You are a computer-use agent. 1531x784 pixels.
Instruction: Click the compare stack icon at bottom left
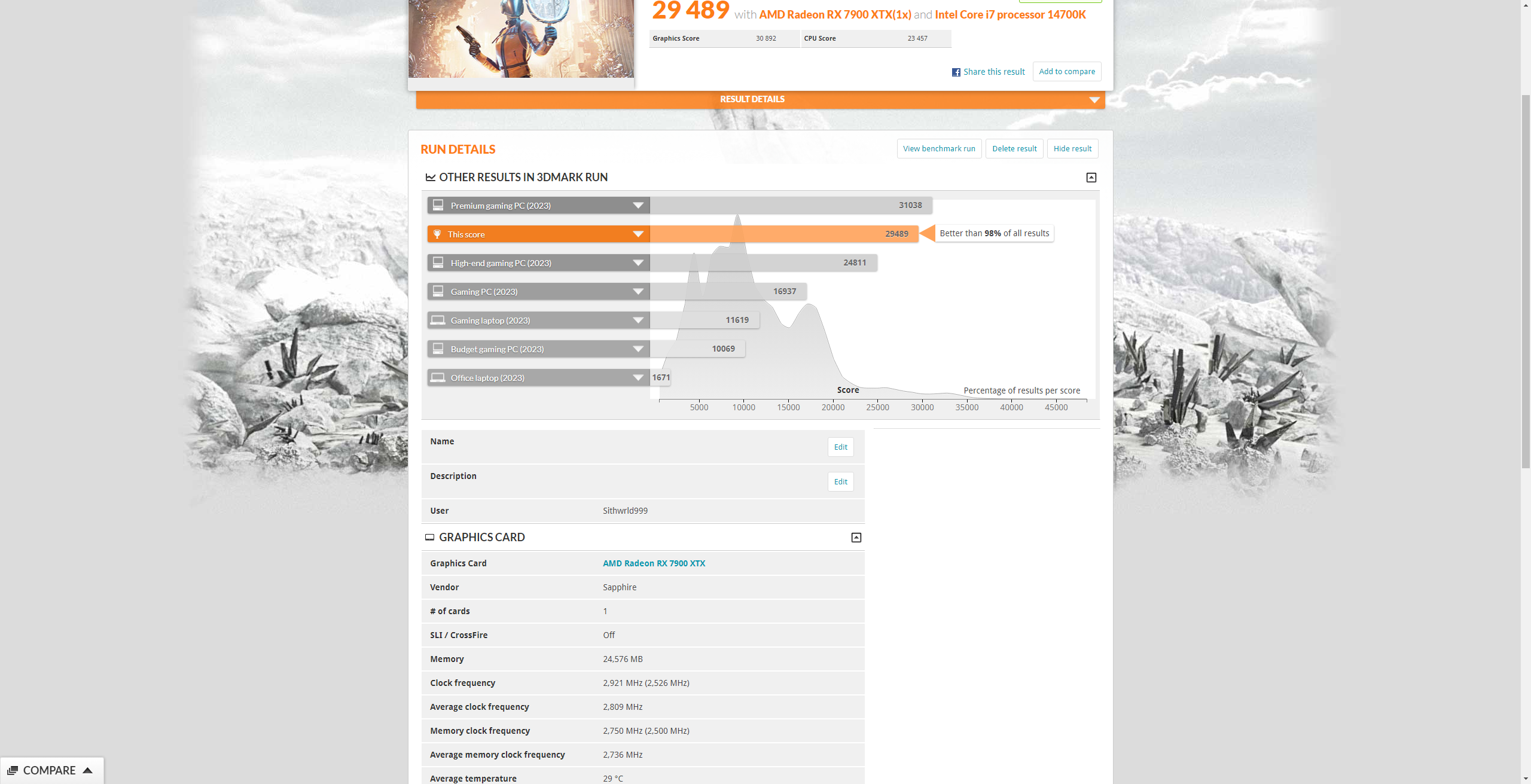point(13,770)
